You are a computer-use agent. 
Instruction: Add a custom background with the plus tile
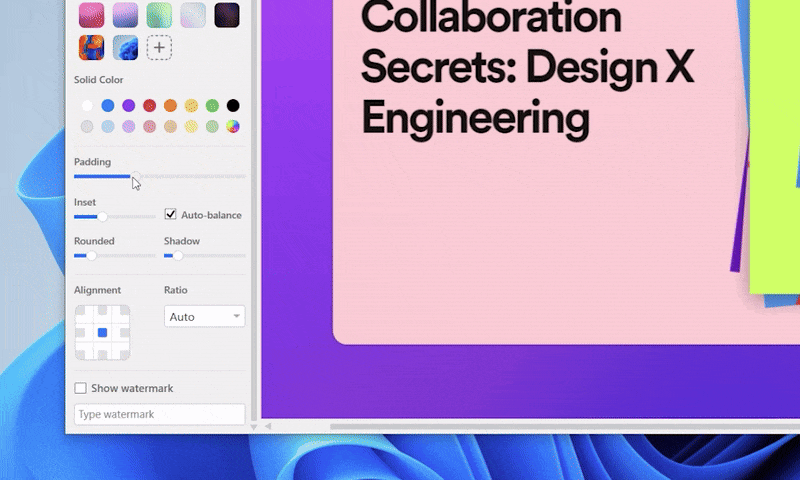[x=159, y=47]
